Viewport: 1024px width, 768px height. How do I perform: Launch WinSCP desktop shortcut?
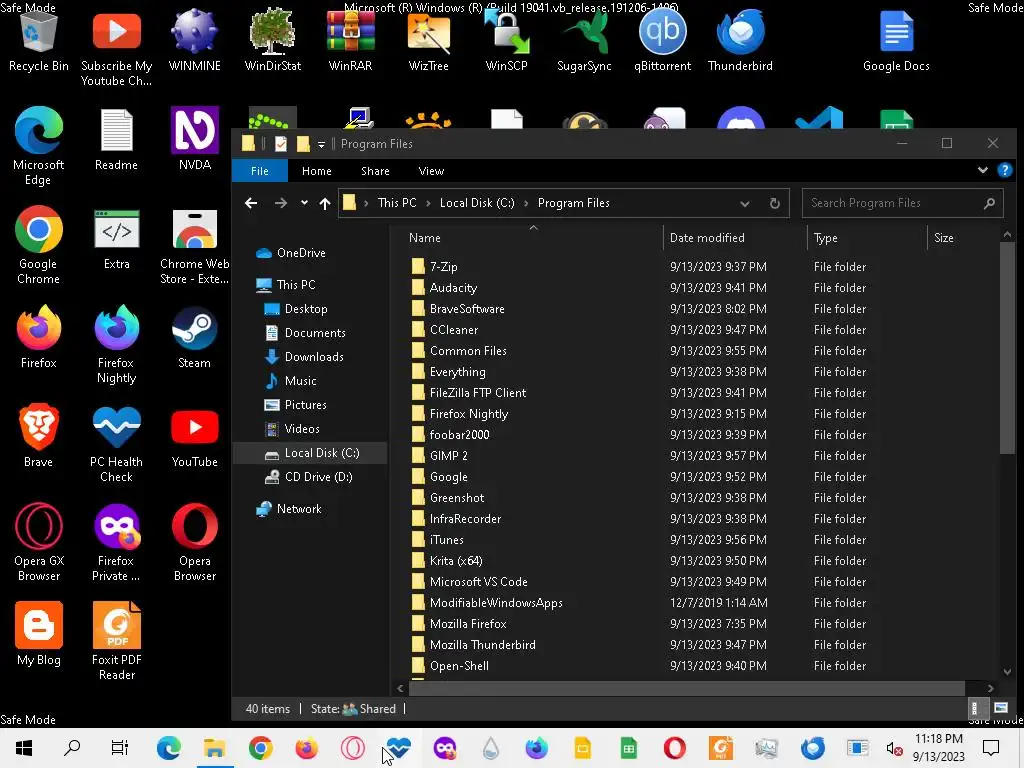click(506, 40)
